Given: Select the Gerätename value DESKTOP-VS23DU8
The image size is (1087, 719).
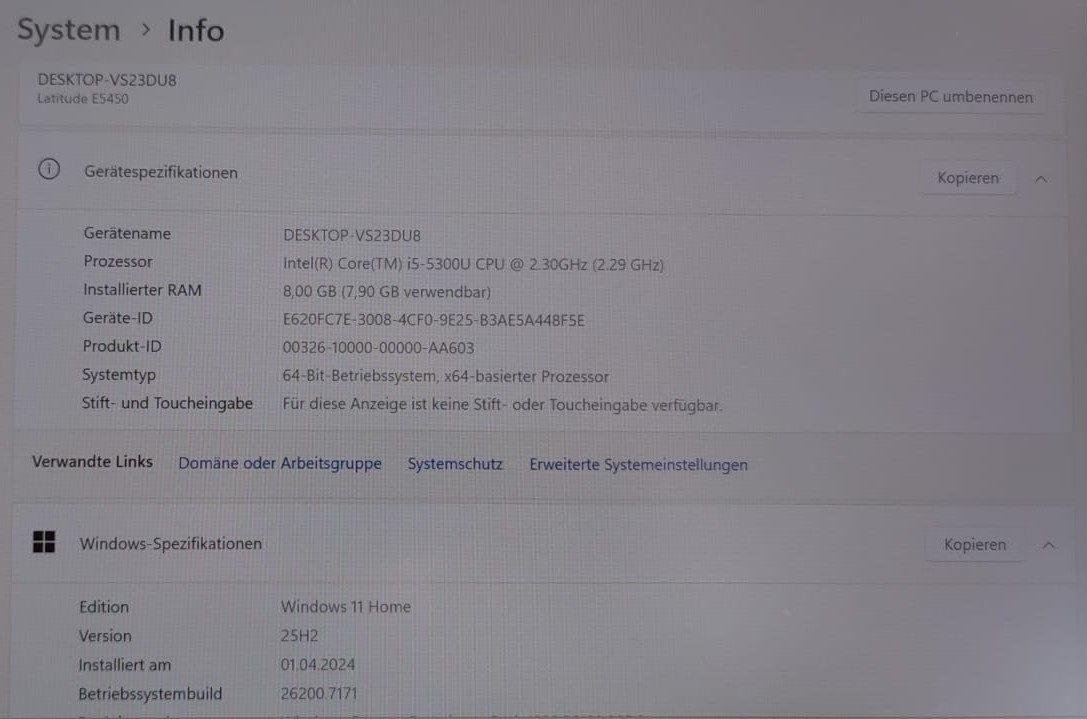Looking at the screenshot, I should (352, 236).
